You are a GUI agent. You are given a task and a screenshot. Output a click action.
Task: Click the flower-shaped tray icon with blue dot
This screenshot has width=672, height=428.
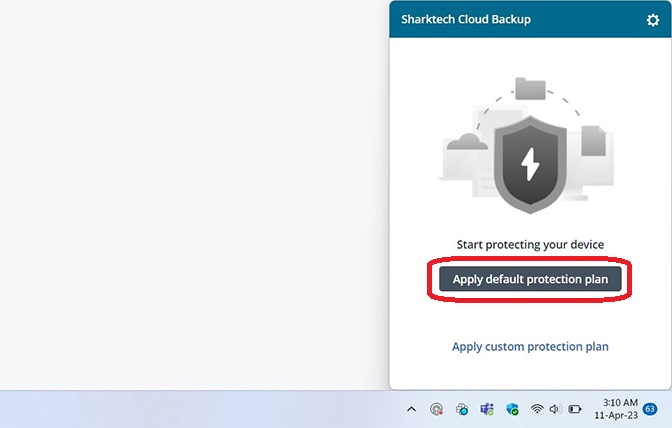[462, 409]
